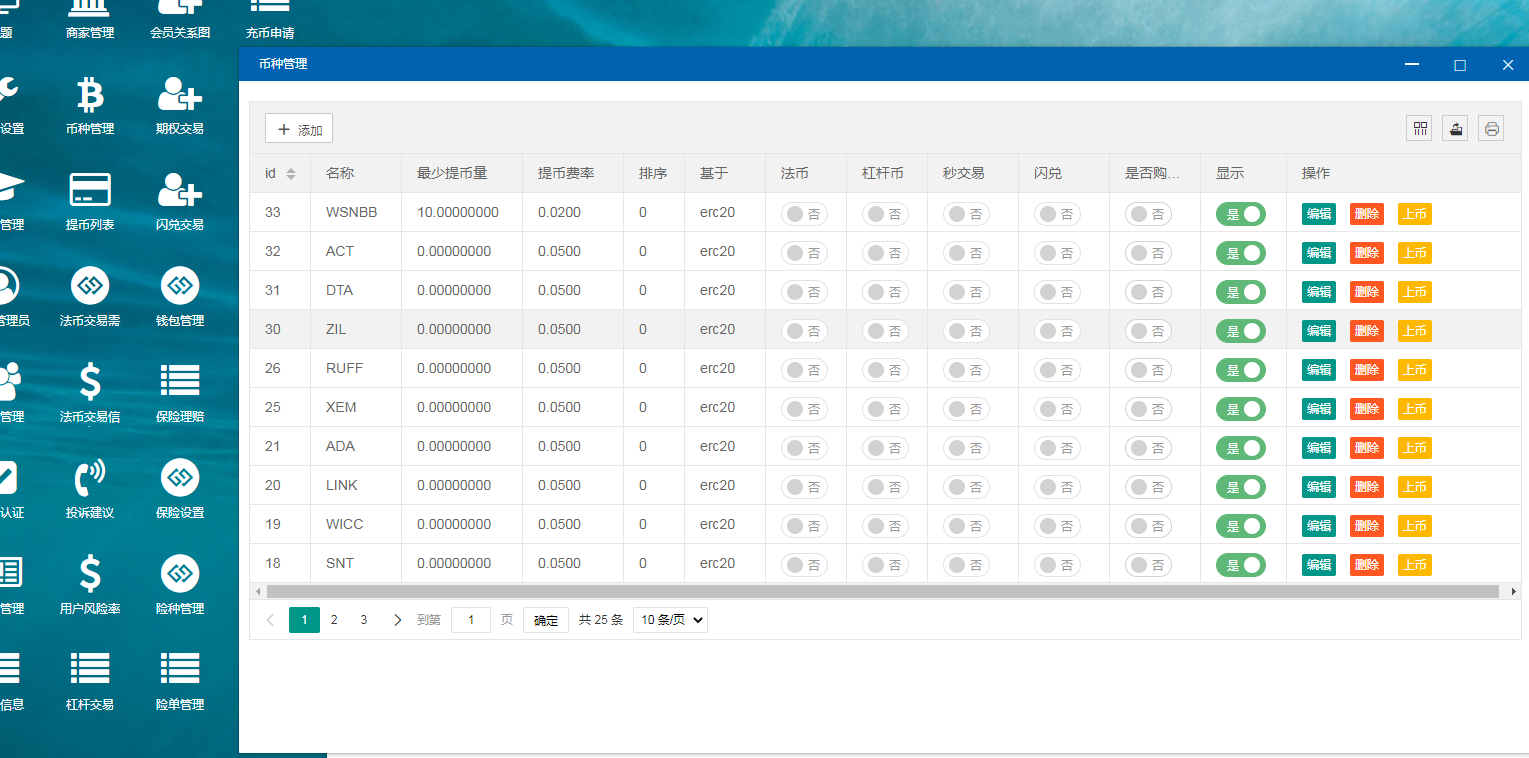
Task: Open the 10 条/页 page size dropdown
Action: pos(670,620)
